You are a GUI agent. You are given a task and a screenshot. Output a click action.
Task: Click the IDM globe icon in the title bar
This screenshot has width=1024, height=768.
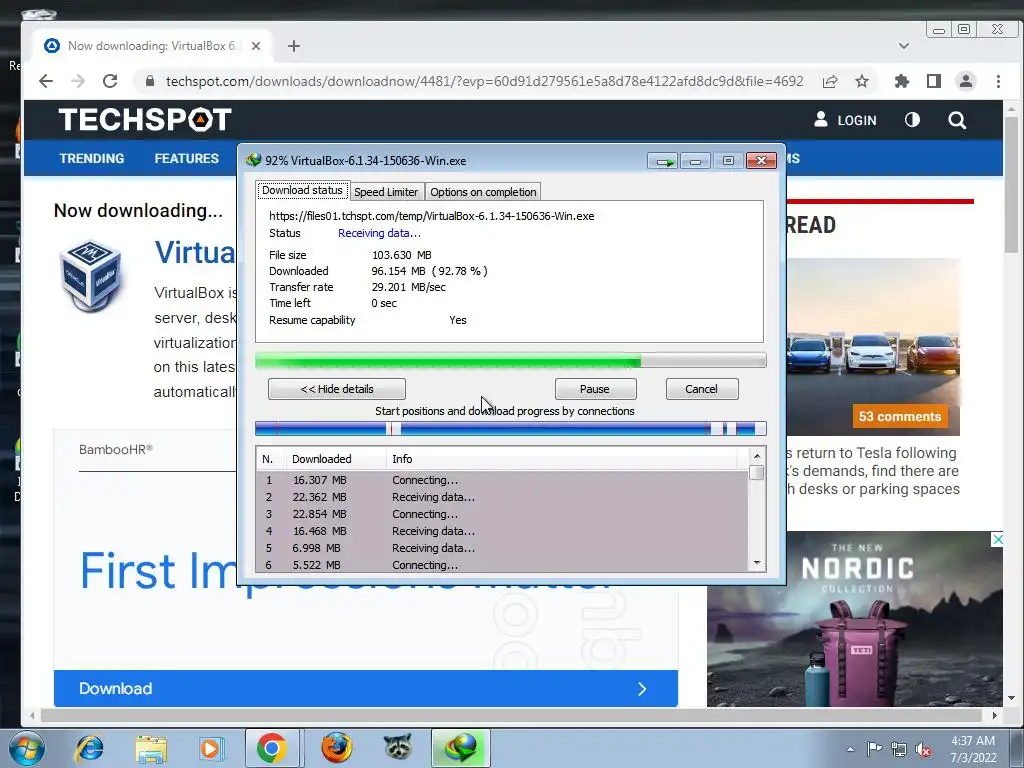click(x=253, y=160)
